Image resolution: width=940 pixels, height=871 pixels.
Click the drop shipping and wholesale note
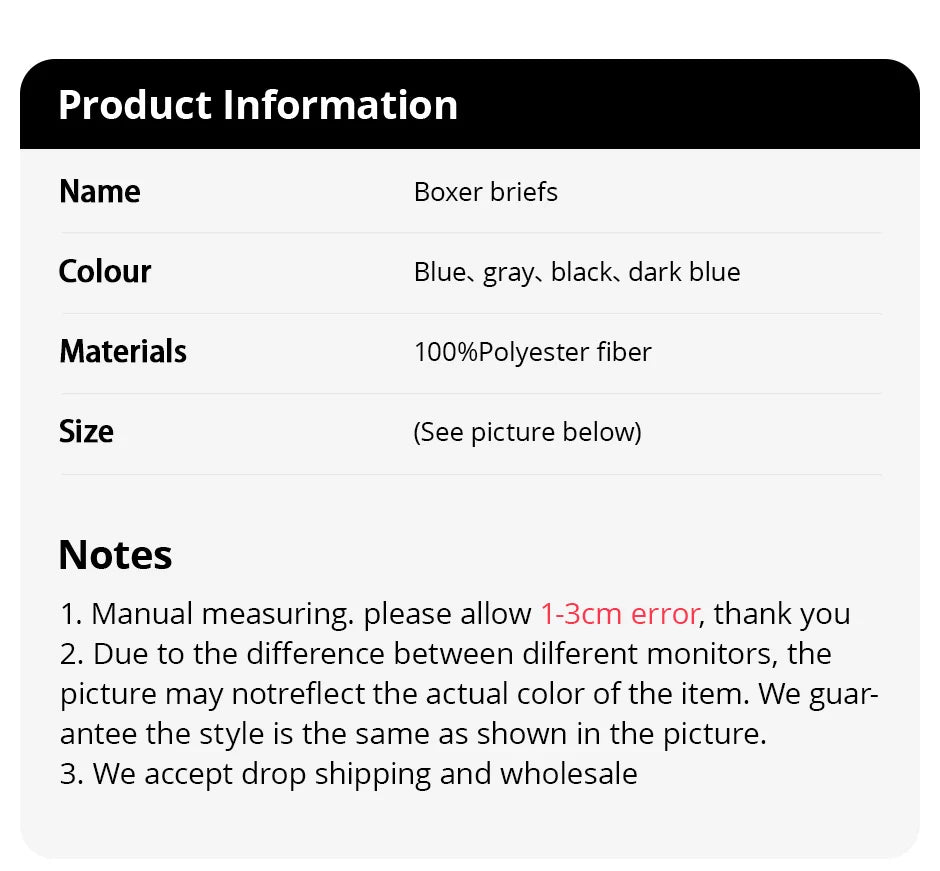click(x=348, y=774)
